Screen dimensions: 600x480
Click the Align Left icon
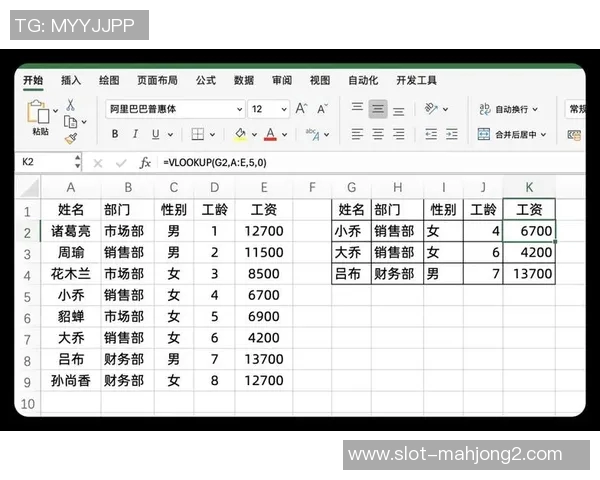click(357, 134)
